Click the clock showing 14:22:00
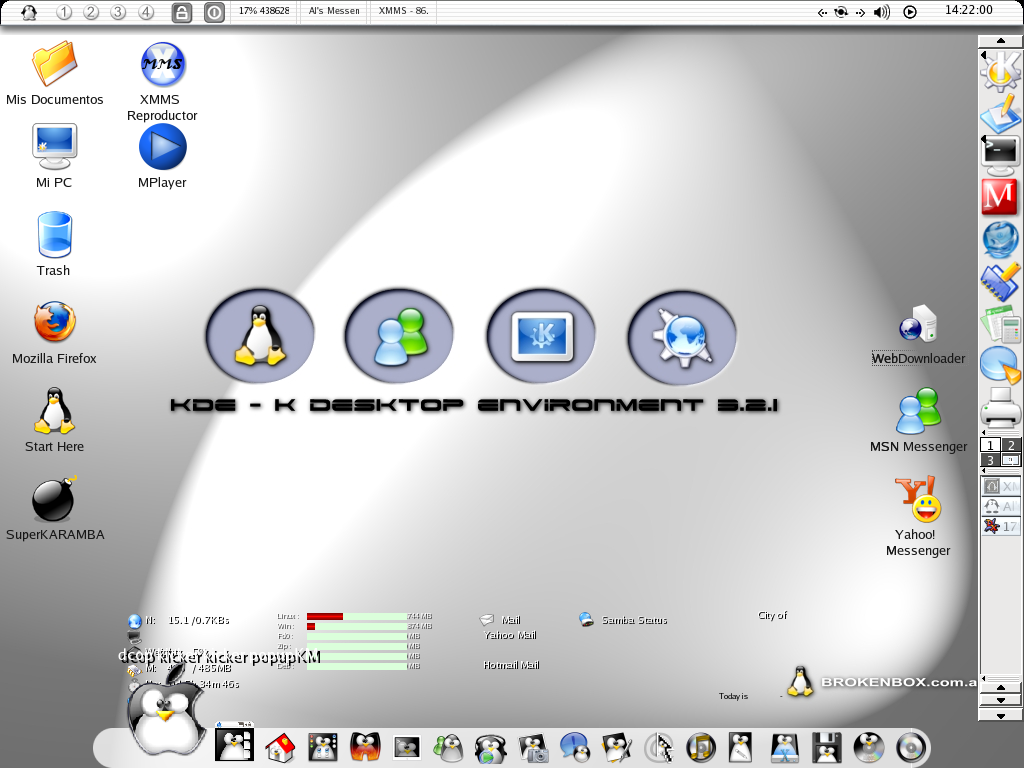Image resolution: width=1024 pixels, height=768 pixels. pyautogui.click(x=968, y=10)
